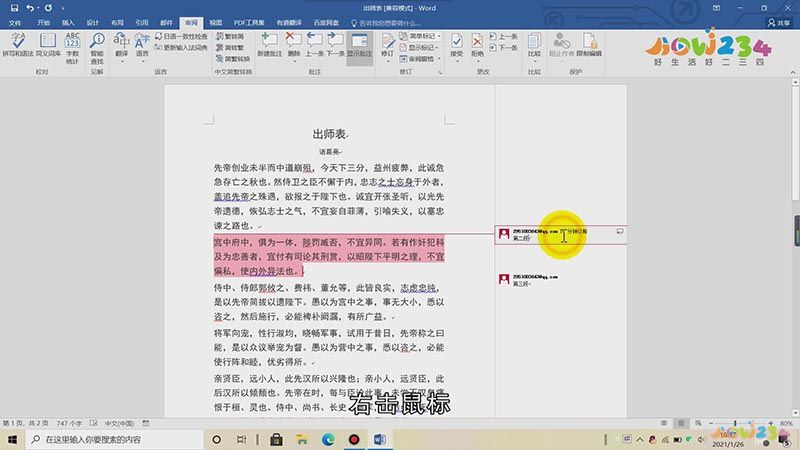Click language indicator 中文(中国) in status bar
800x450 pixels.
pos(119,423)
